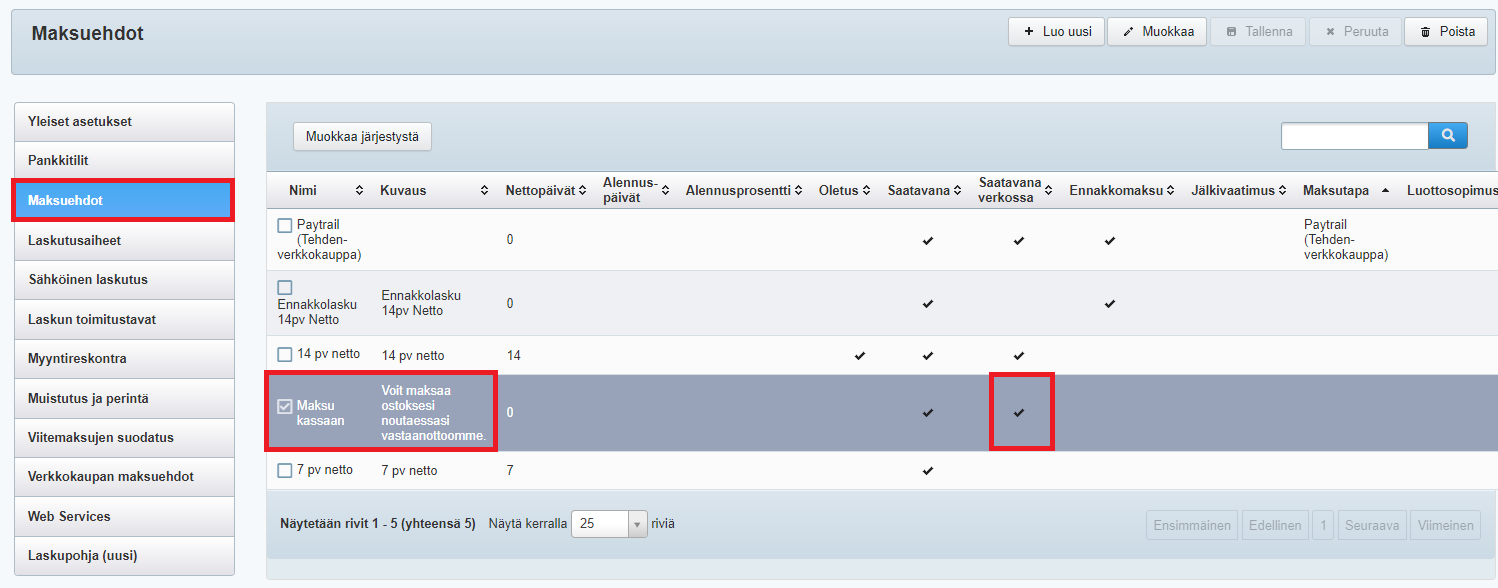Open the rows-per-page dropdown showing 25
Screen dimensions: 1498x588
(x=637, y=524)
